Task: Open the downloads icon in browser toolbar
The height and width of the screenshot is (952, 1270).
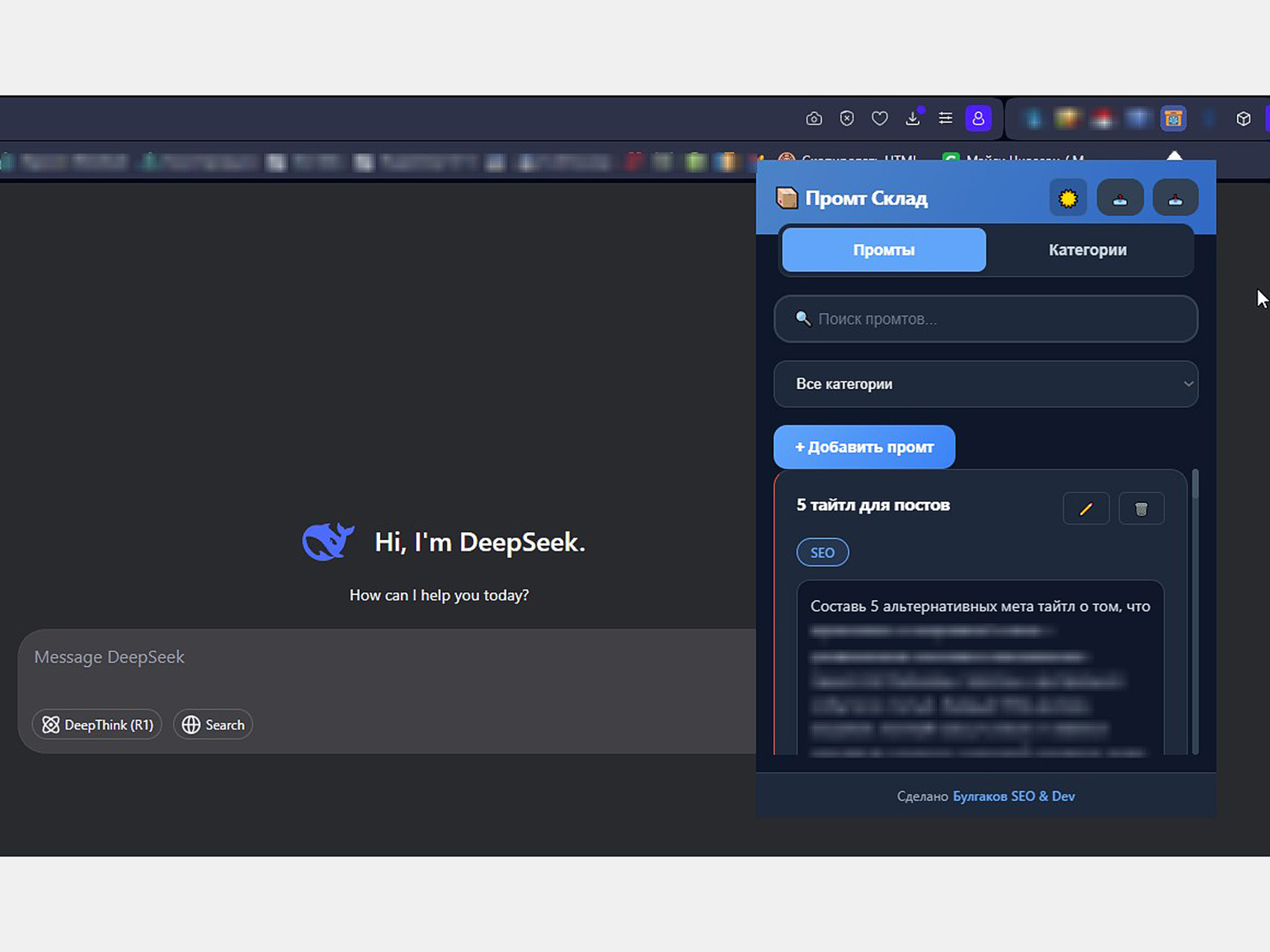Action: [x=913, y=119]
